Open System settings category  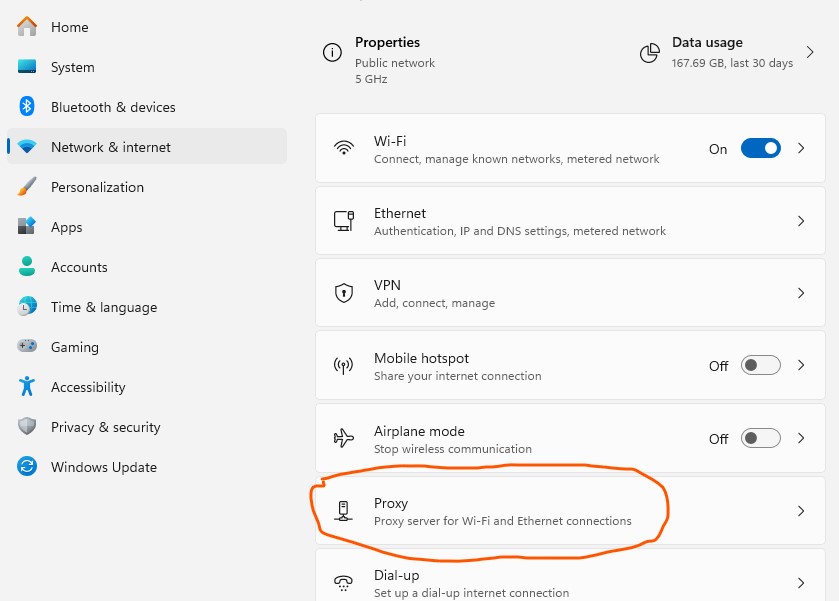click(x=73, y=67)
